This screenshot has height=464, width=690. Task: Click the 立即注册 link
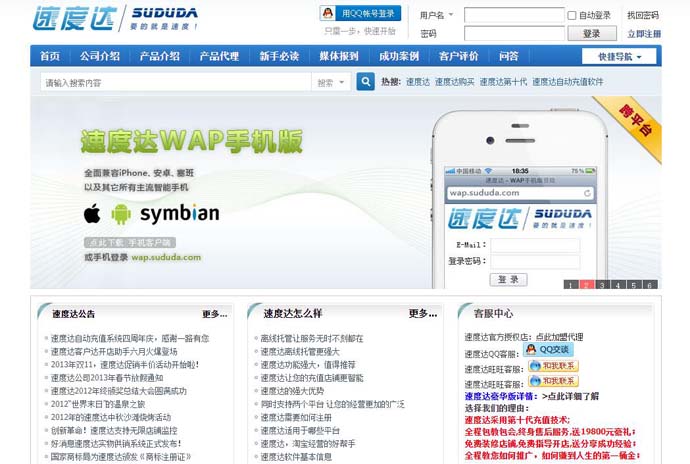tap(643, 33)
